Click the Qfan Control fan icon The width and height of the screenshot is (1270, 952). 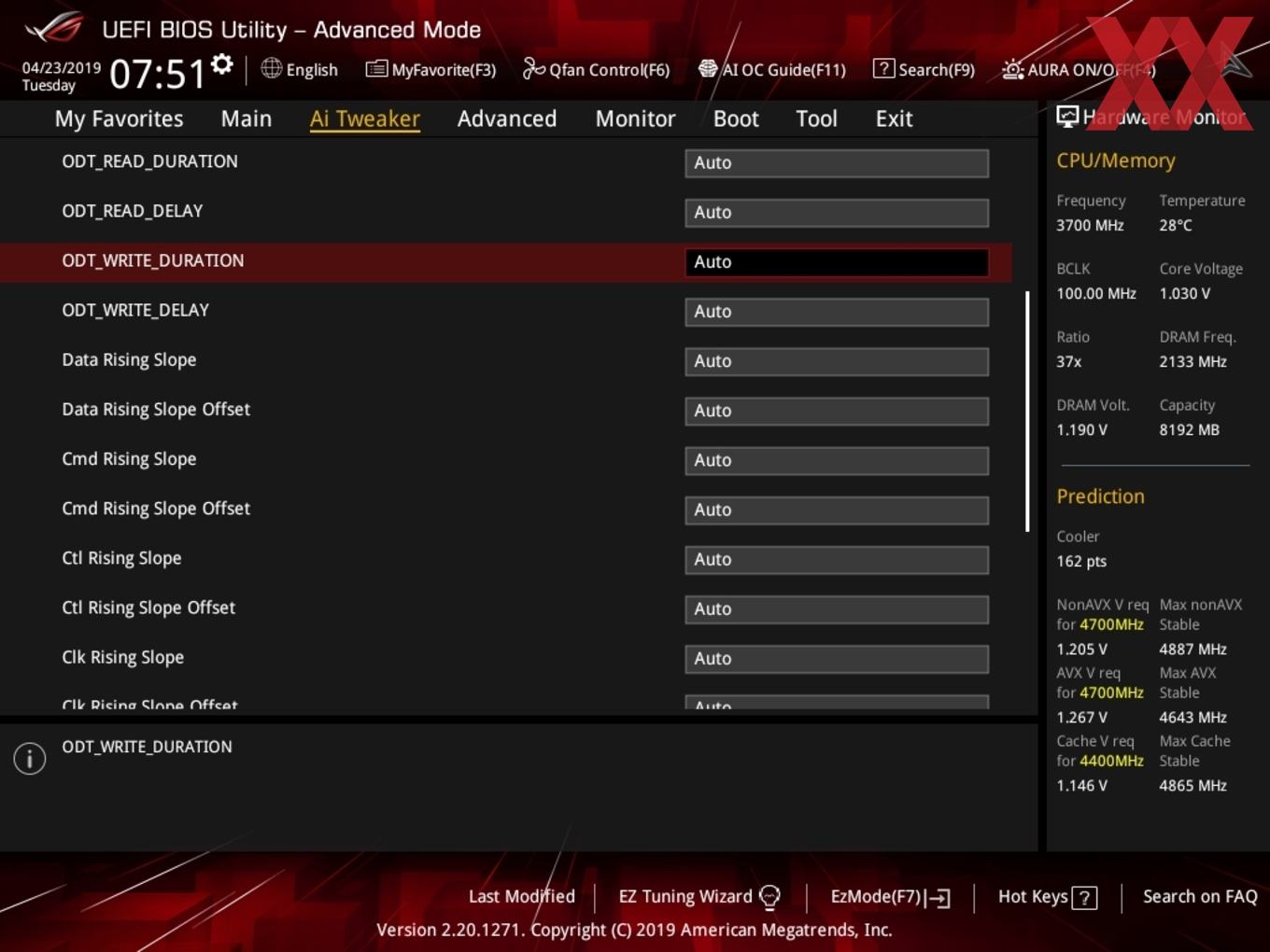click(533, 68)
